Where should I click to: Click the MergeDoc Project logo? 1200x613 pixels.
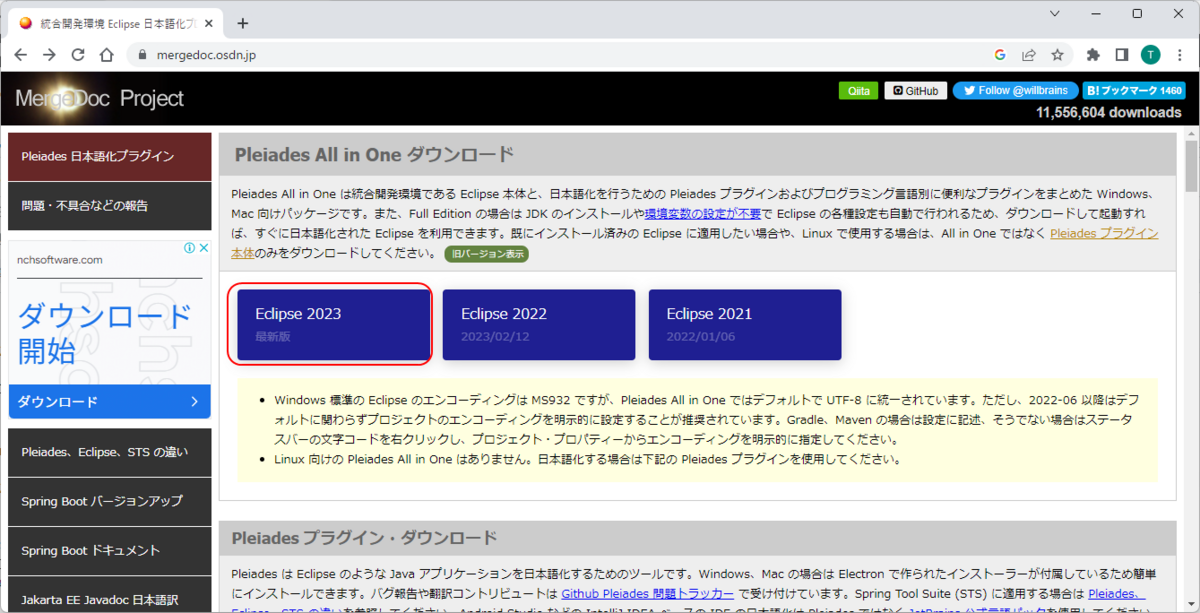100,98
